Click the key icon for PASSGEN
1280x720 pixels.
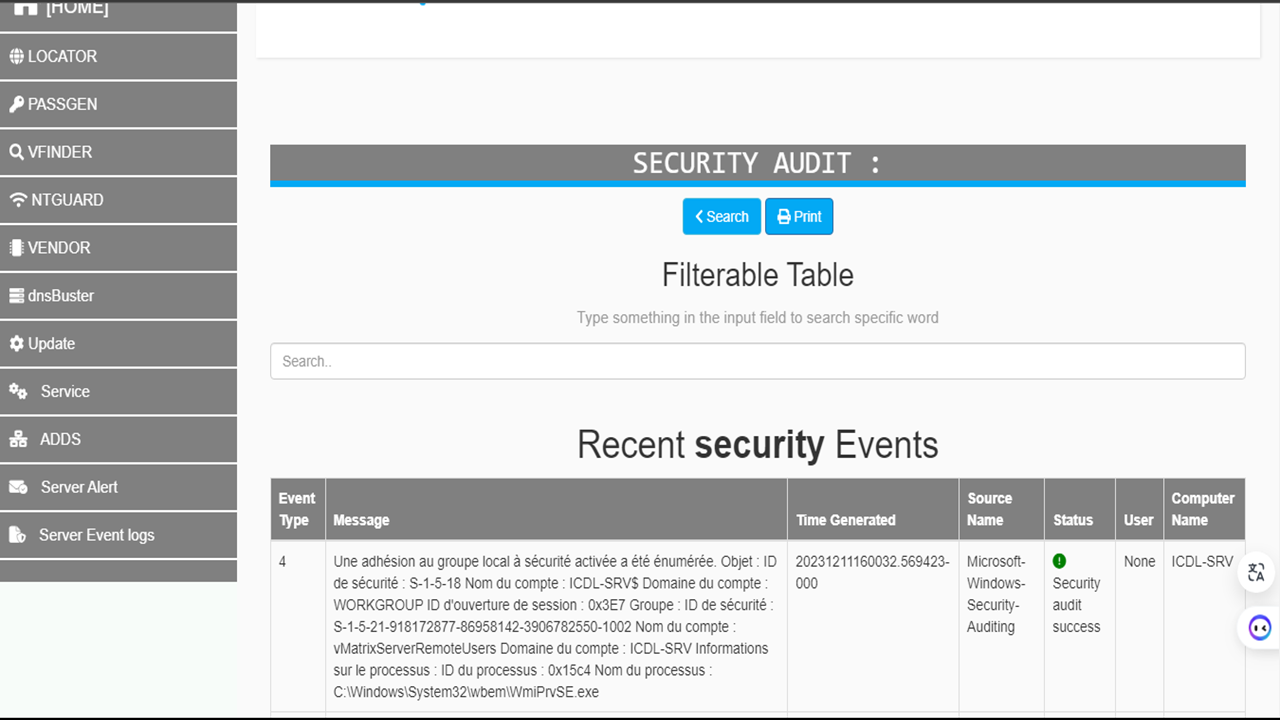16,105
